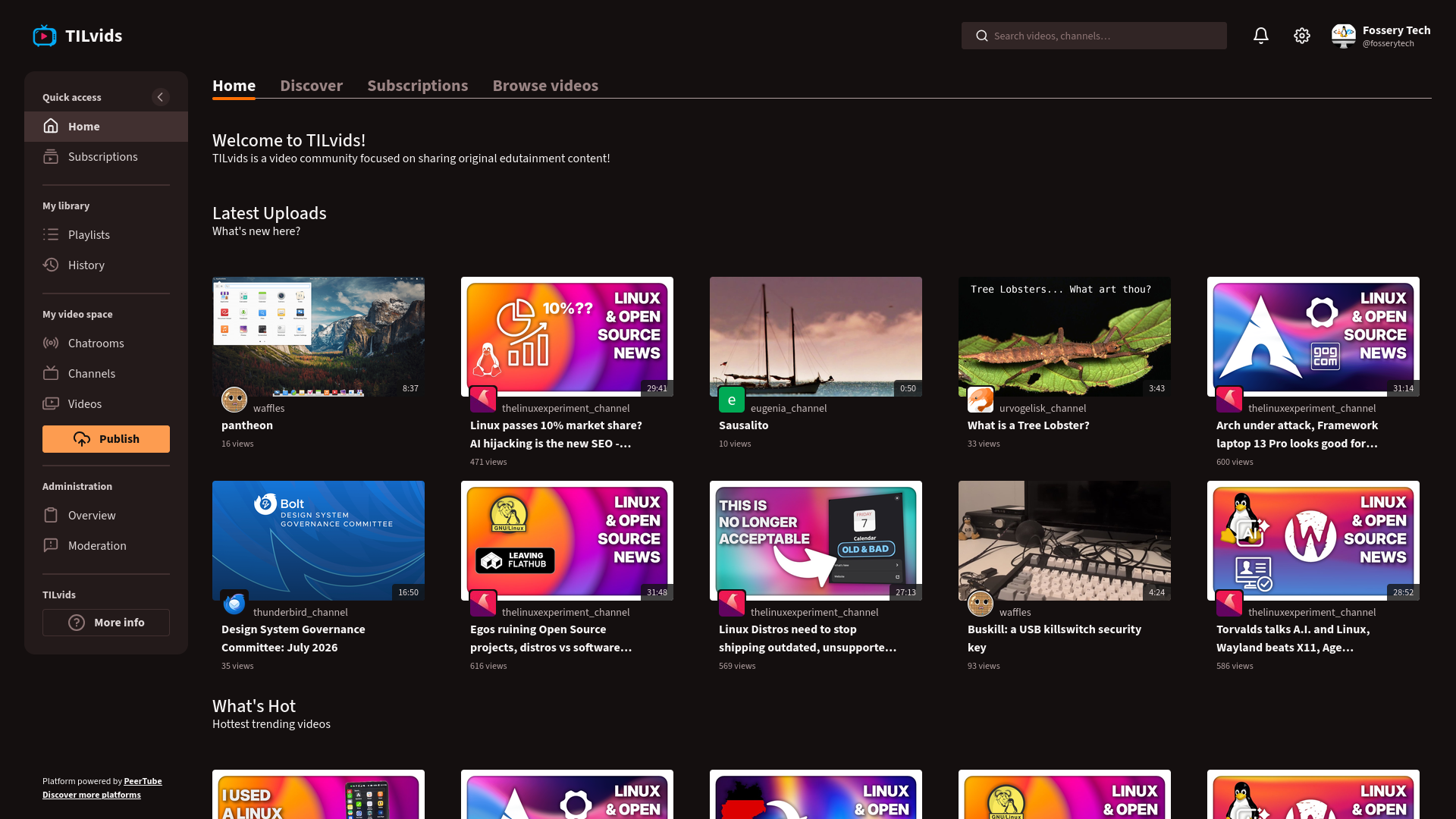Open Moderation under Administration

click(106, 545)
